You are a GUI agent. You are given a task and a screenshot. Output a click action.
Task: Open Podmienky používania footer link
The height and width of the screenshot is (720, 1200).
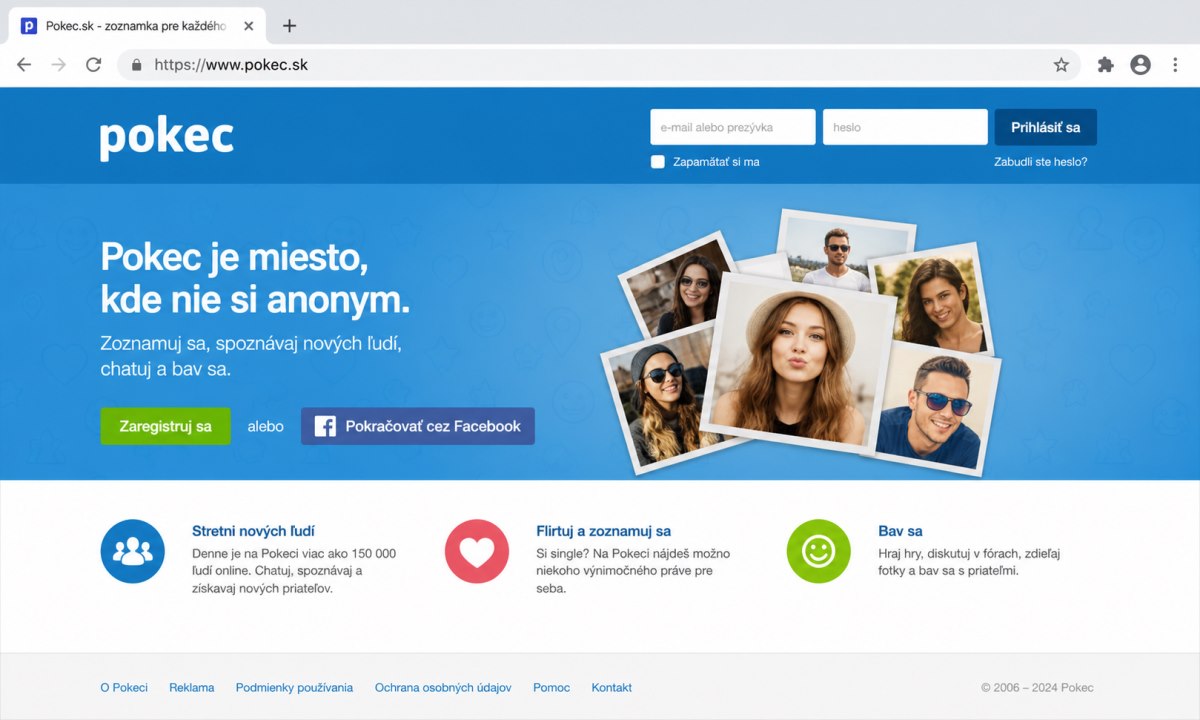point(294,687)
